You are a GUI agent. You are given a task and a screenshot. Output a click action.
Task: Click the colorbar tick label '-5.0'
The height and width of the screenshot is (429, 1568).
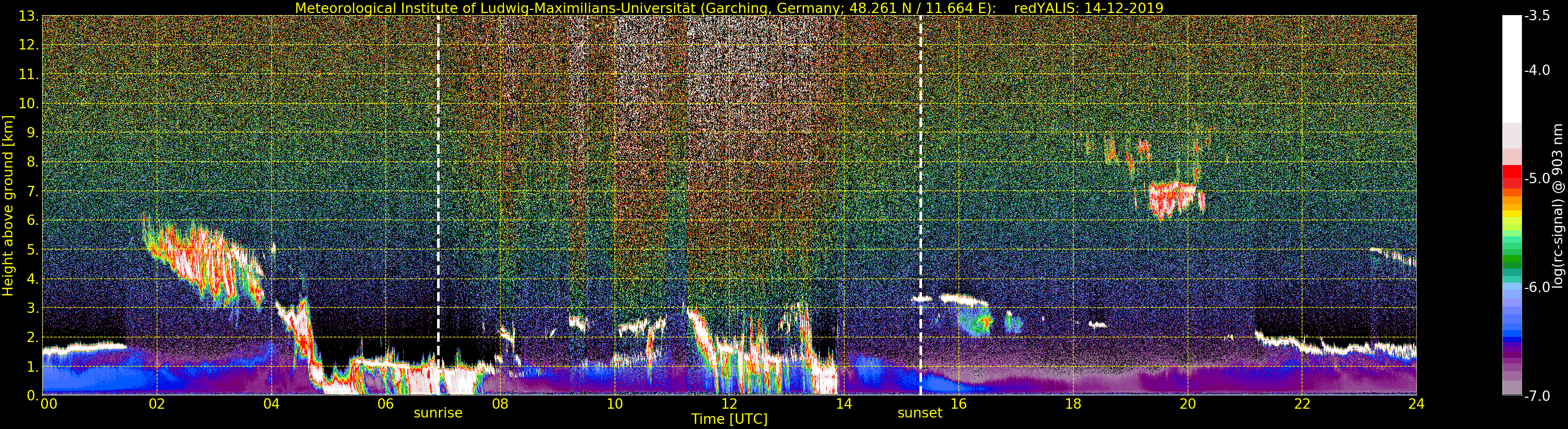pos(1537,179)
